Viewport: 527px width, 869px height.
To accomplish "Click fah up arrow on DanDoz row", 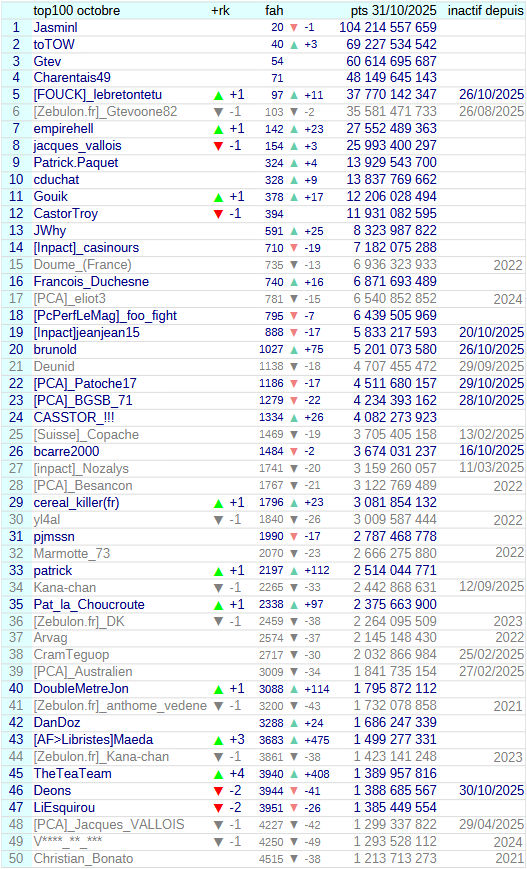I will pyautogui.click(x=294, y=723).
